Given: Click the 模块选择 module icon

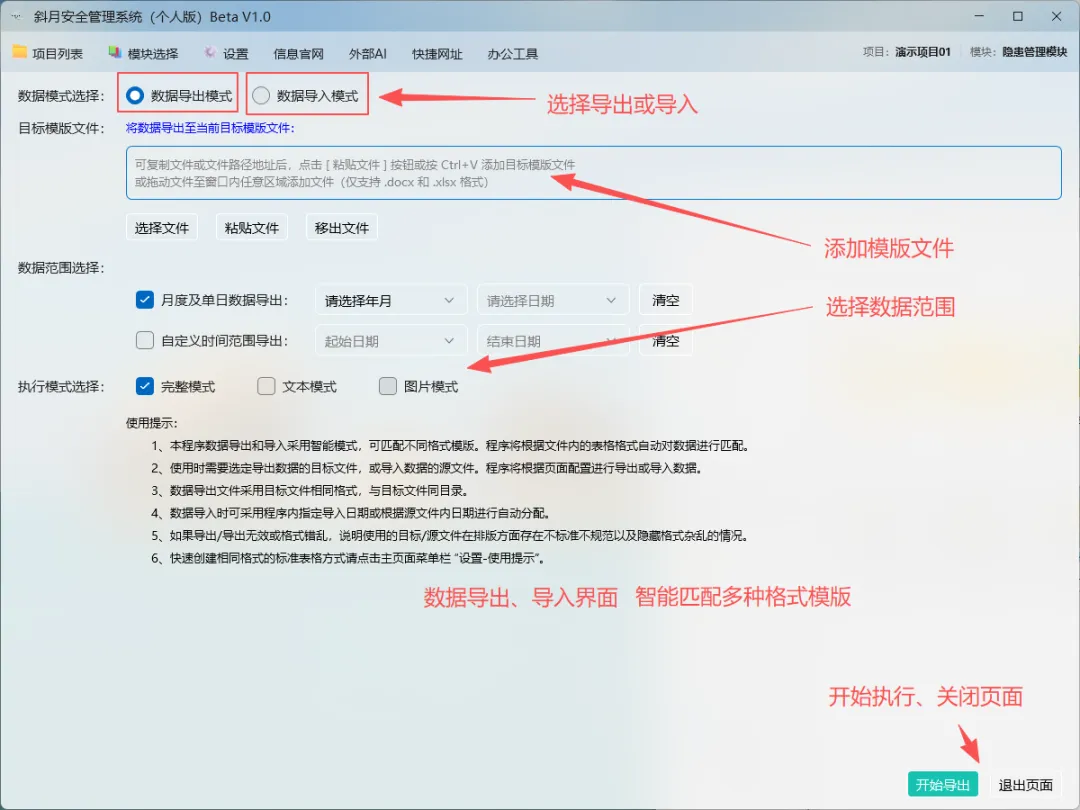Looking at the screenshot, I should coord(114,52).
